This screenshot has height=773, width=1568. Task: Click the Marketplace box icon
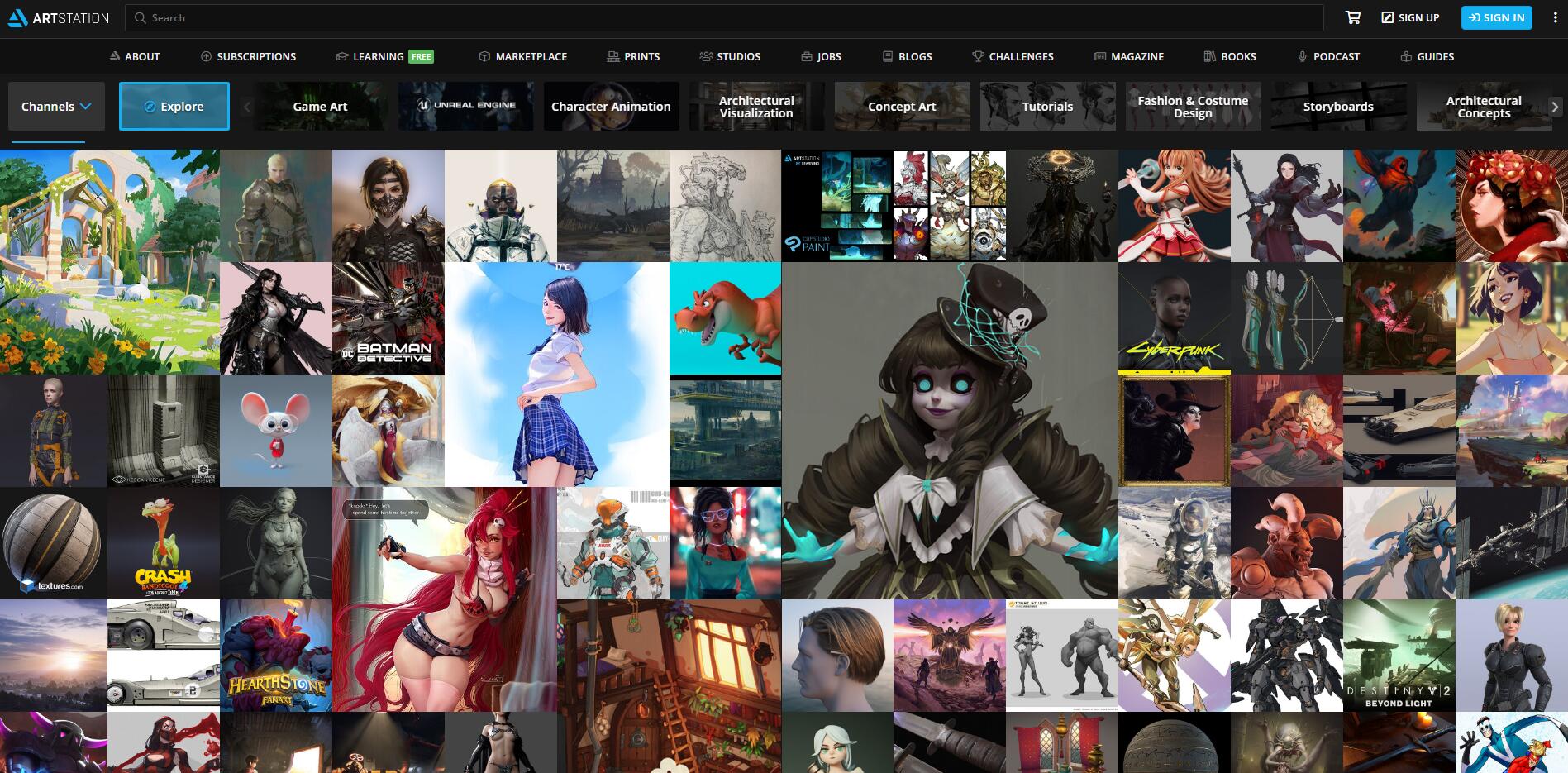[484, 56]
